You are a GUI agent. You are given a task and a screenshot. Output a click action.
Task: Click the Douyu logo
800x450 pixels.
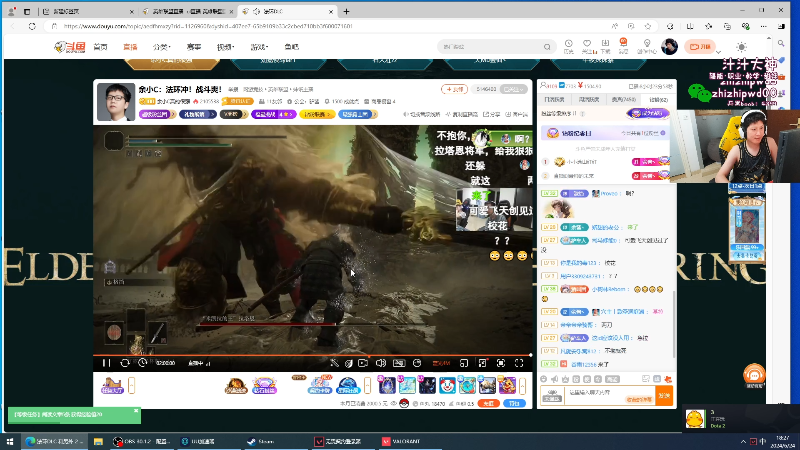coord(70,47)
